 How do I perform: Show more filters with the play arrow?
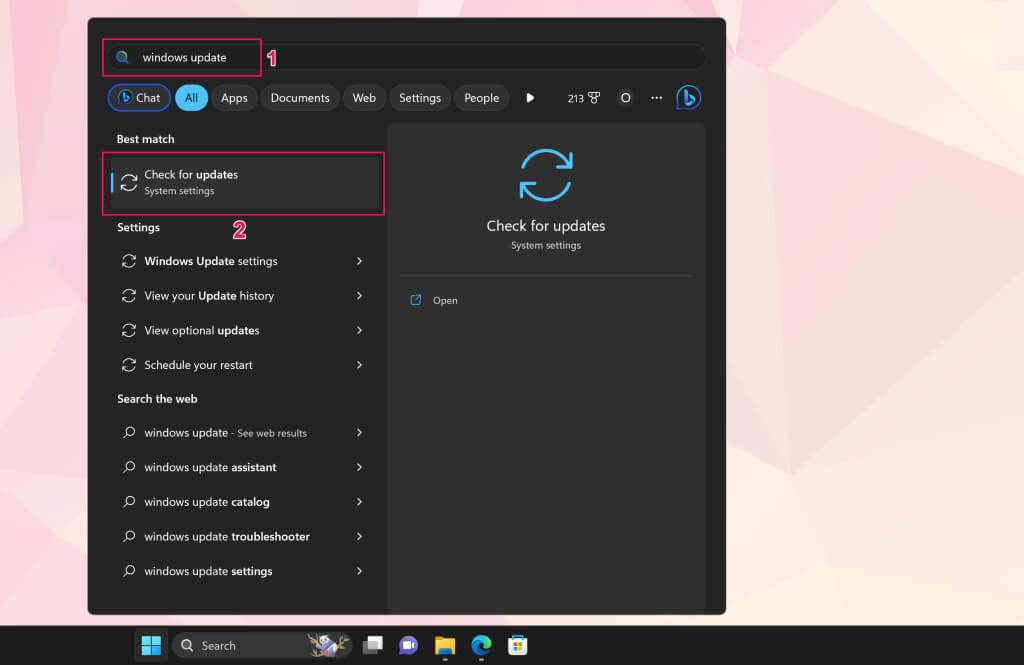pos(530,98)
